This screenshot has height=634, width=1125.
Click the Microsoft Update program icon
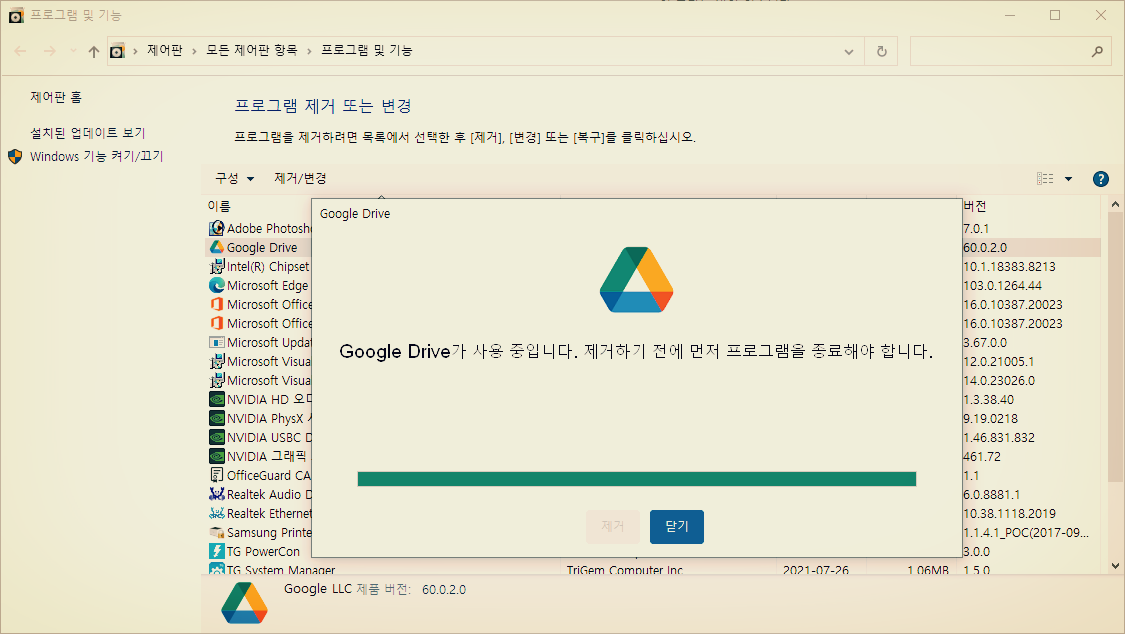pyautogui.click(x=216, y=342)
